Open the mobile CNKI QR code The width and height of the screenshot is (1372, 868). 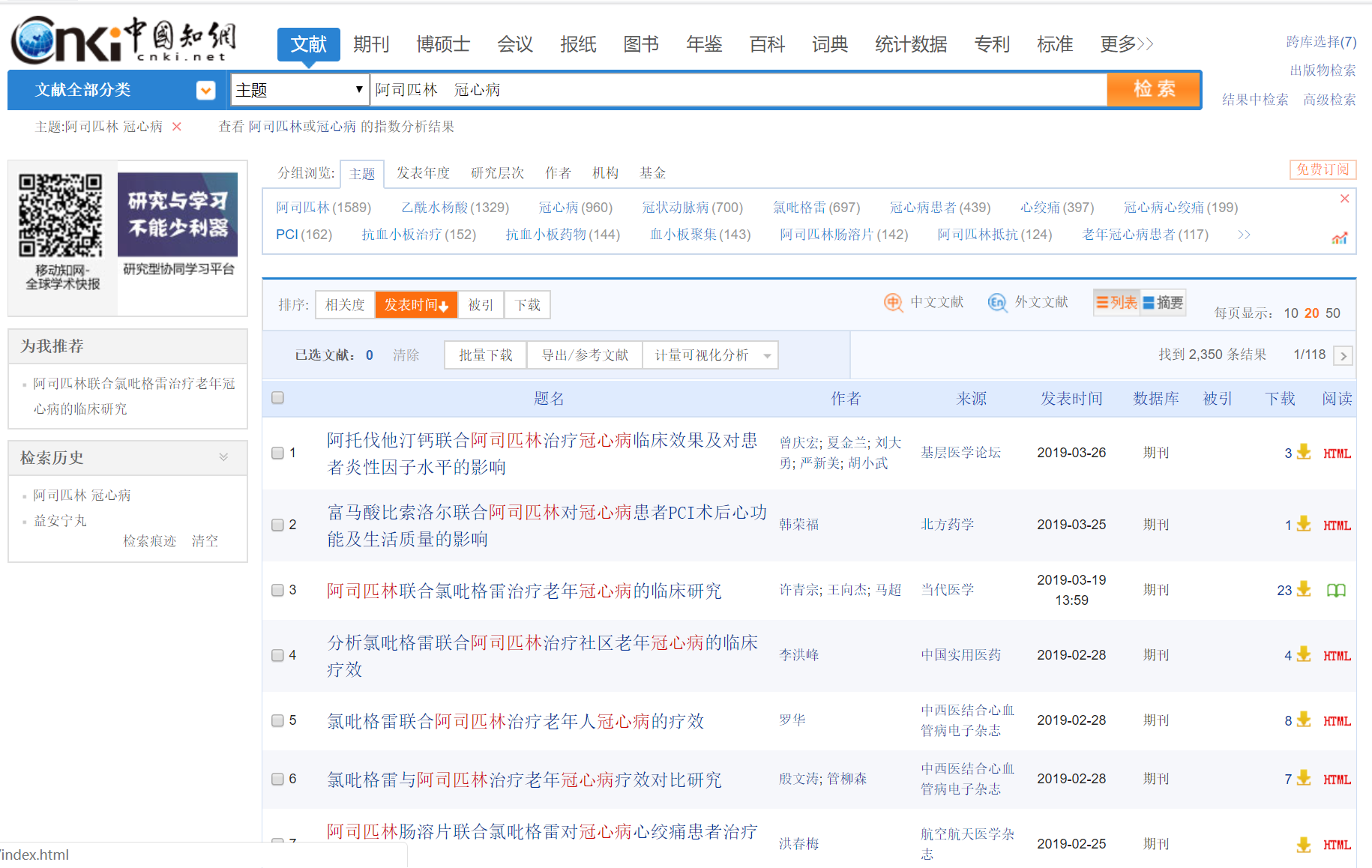point(61,216)
